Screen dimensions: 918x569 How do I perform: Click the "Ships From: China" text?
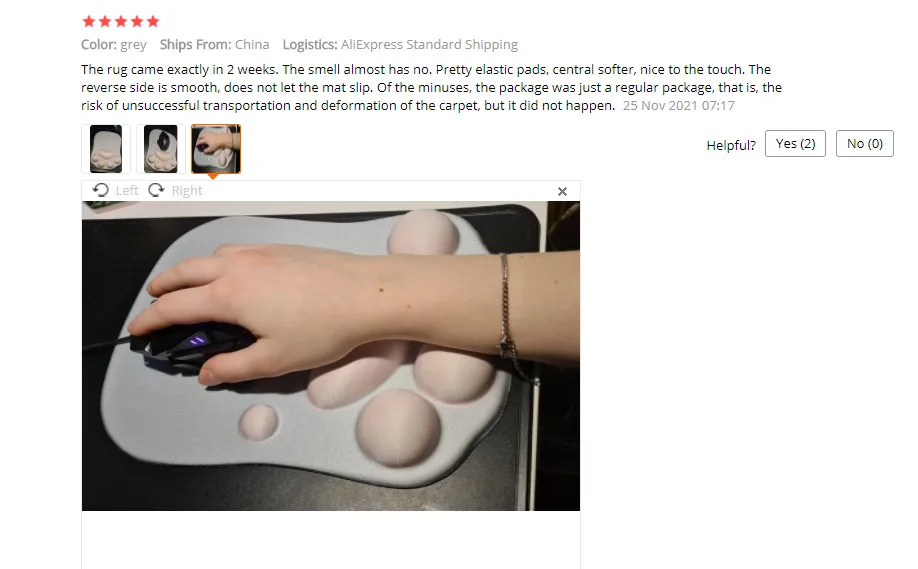[214, 44]
